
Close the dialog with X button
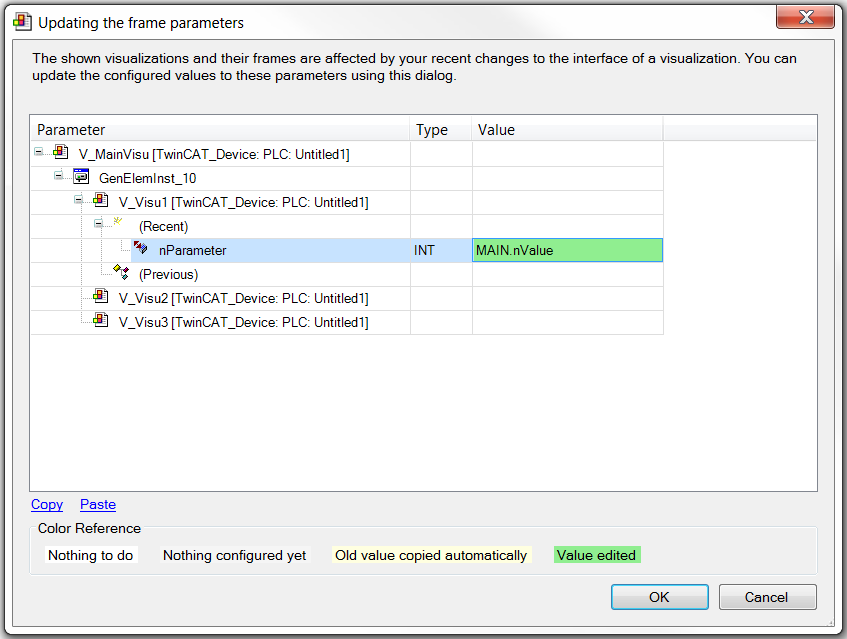point(805,17)
